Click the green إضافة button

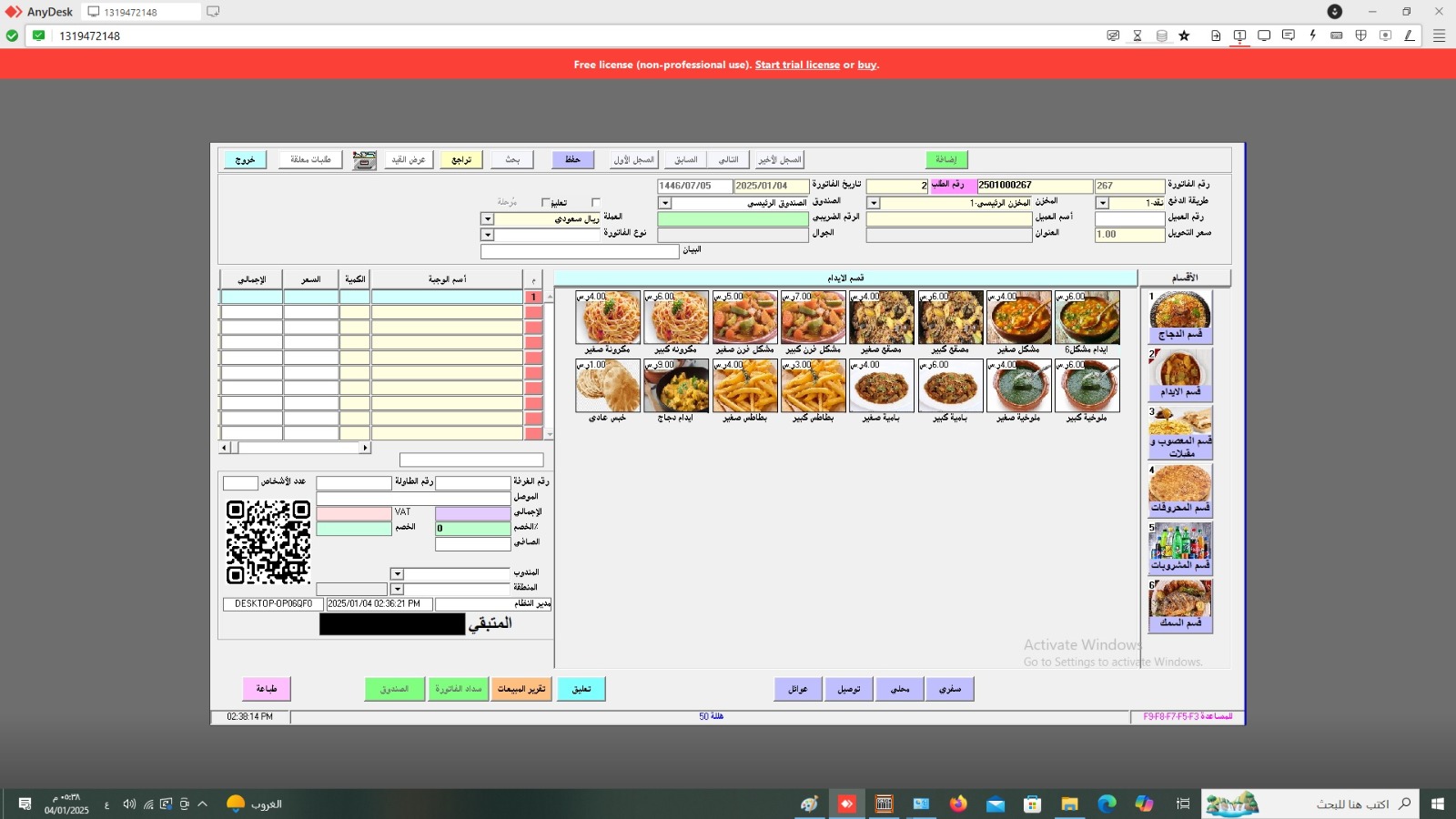pyautogui.click(x=946, y=160)
